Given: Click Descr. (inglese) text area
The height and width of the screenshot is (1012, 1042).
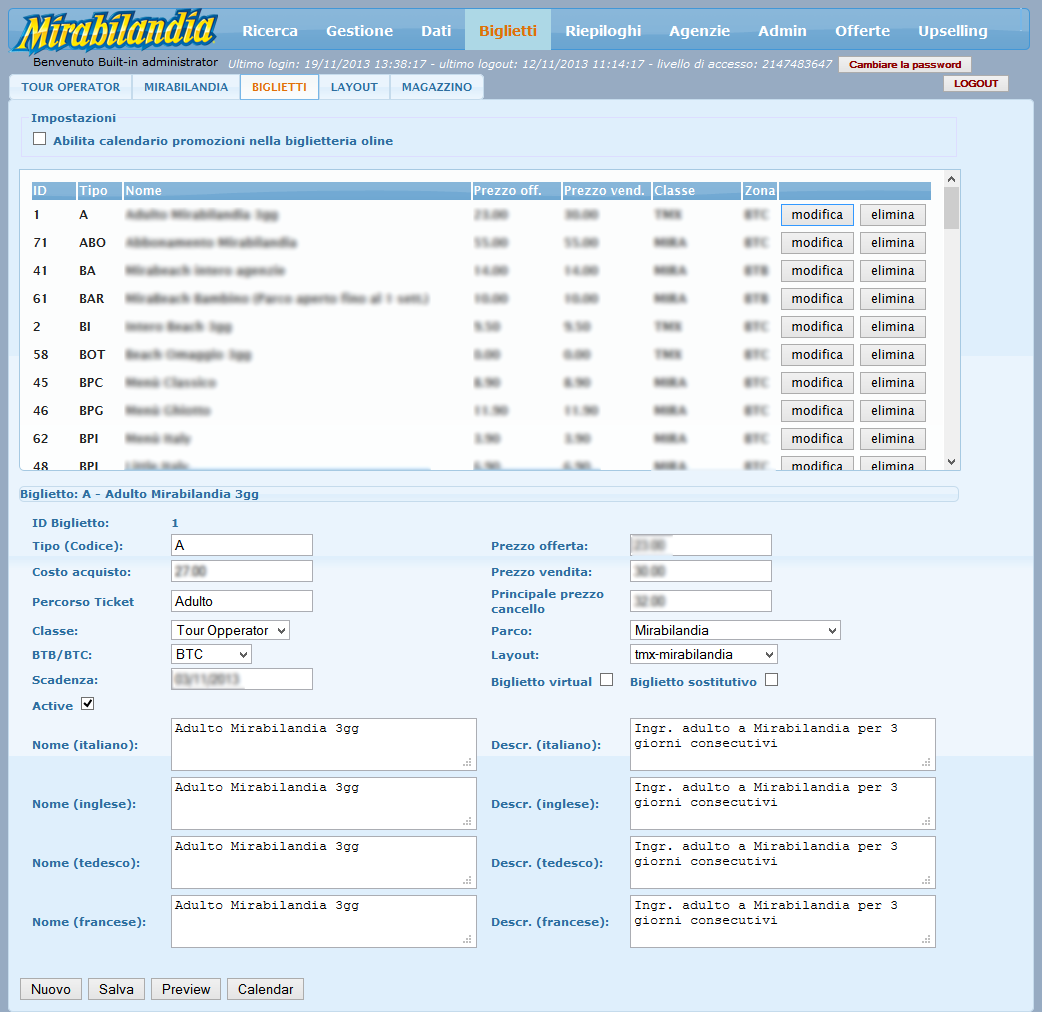Looking at the screenshot, I should pos(783,803).
